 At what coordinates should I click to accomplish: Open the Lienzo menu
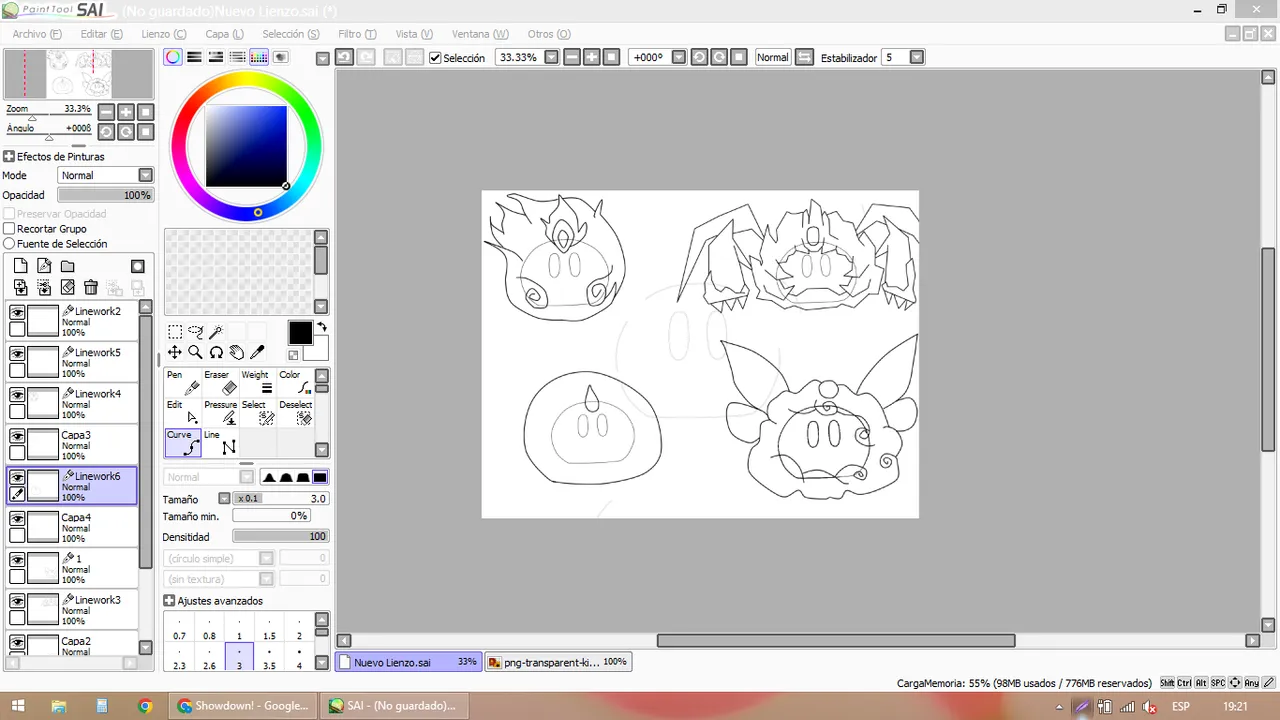point(163,34)
